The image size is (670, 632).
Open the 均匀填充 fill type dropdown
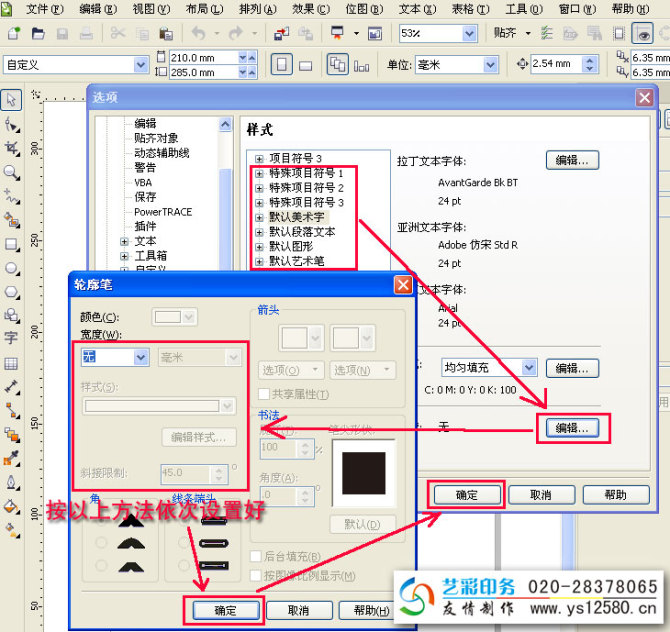(x=529, y=368)
